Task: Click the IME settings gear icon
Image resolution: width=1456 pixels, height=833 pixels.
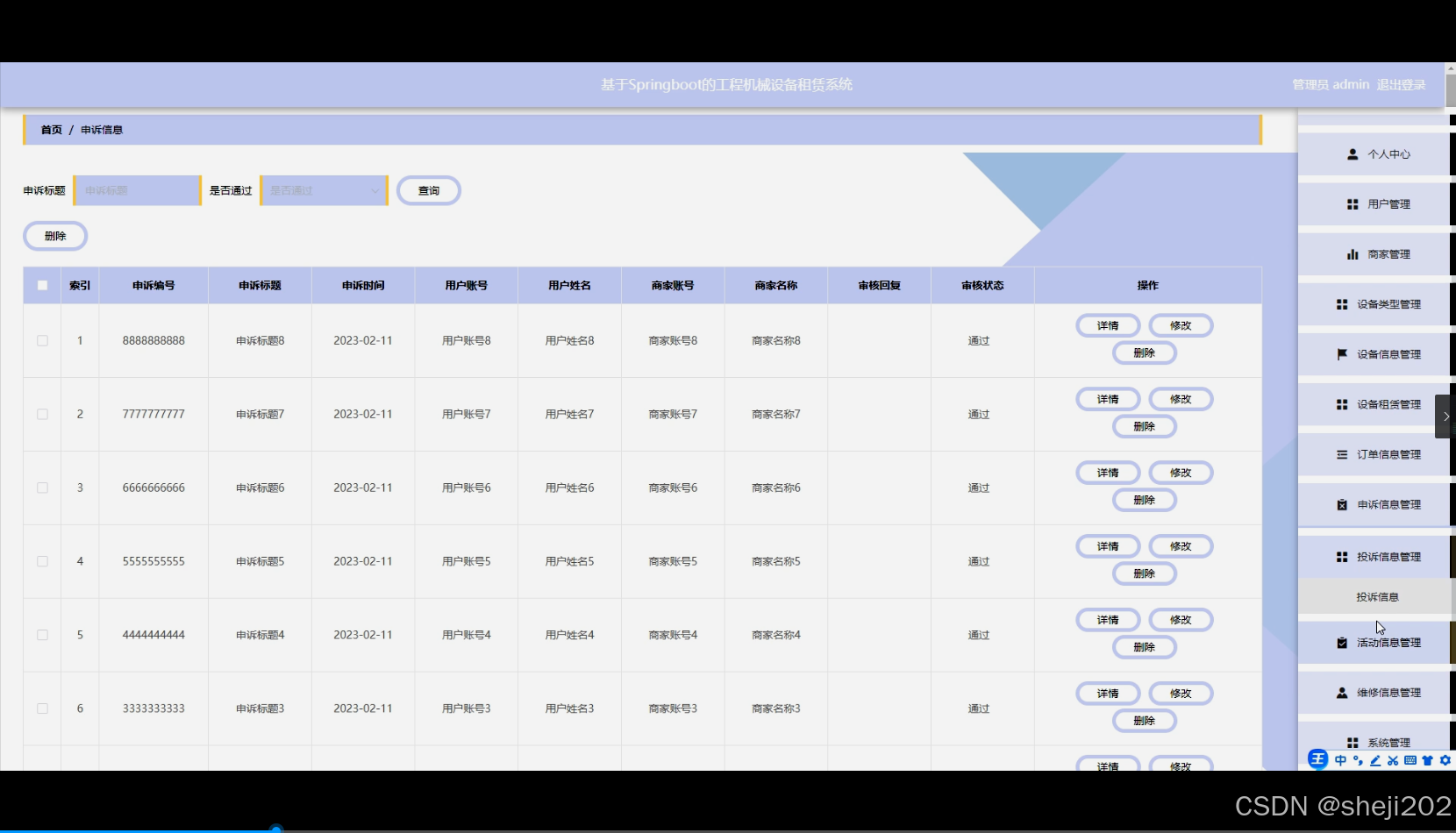Action: (x=1445, y=760)
